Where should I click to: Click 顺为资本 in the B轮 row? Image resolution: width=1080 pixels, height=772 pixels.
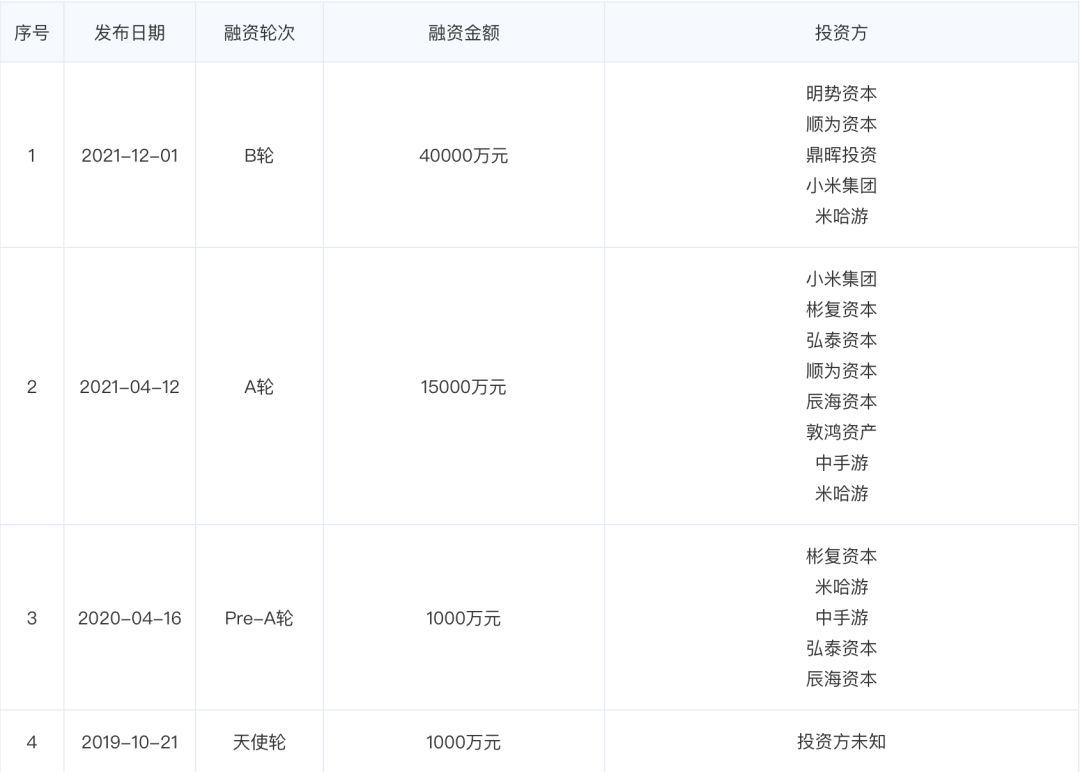click(x=841, y=125)
